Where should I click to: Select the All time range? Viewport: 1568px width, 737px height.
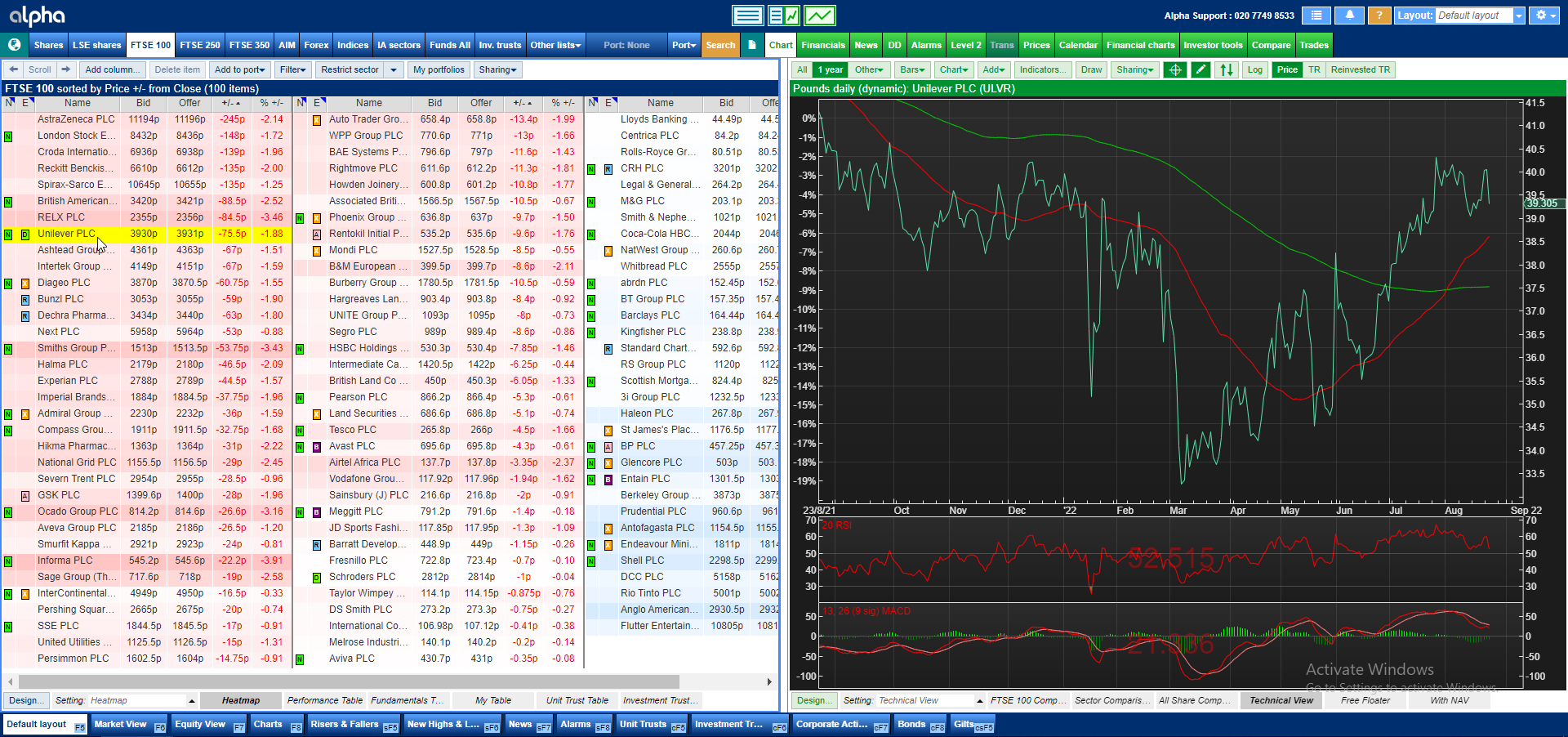[802, 69]
